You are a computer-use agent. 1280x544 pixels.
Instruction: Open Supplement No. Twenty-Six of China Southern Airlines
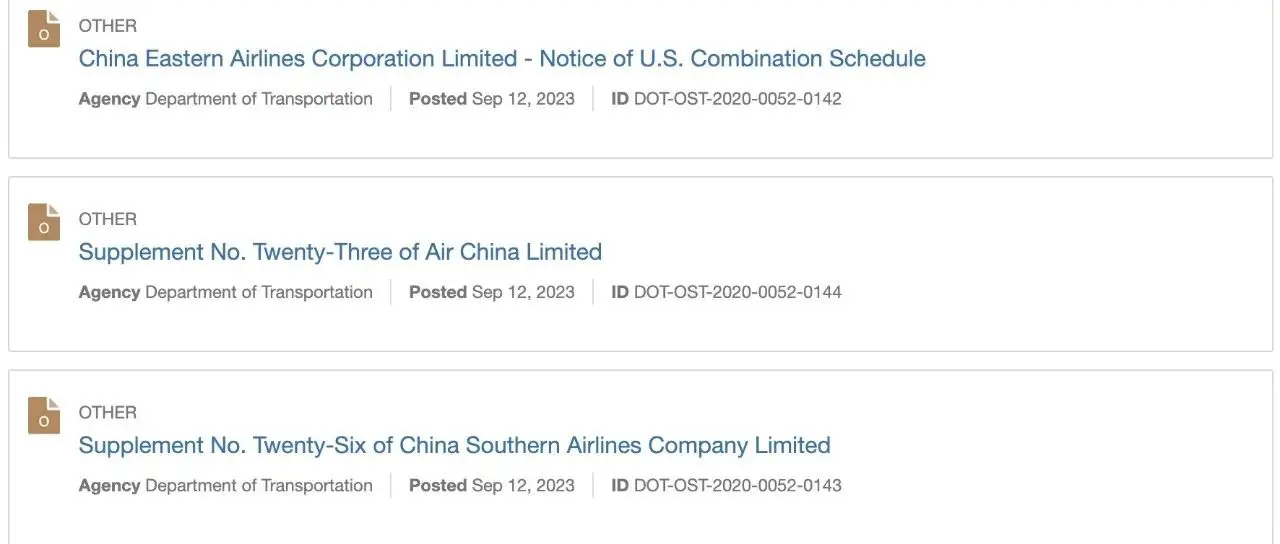pos(455,445)
